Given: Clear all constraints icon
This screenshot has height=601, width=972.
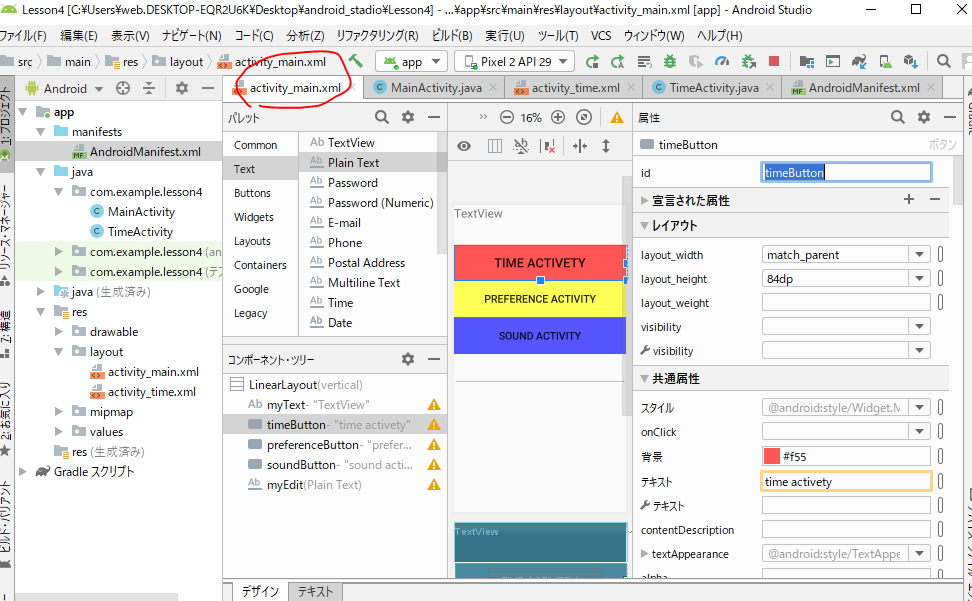Looking at the screenshot, I should pyautogui.click(x=548, y=146).
